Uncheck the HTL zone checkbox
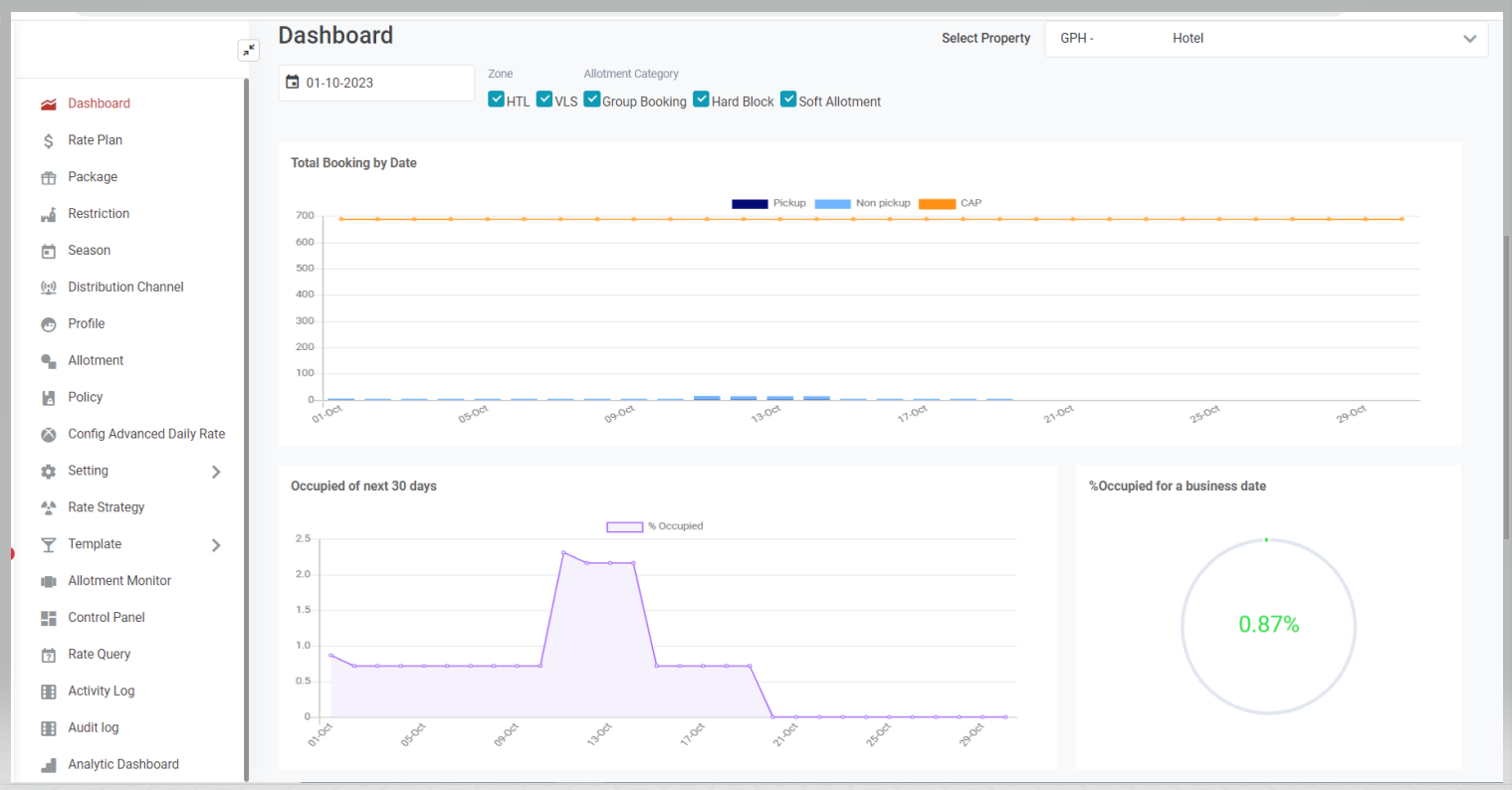The height and width of the screenshot is (790, 1512). pos(495,99)
